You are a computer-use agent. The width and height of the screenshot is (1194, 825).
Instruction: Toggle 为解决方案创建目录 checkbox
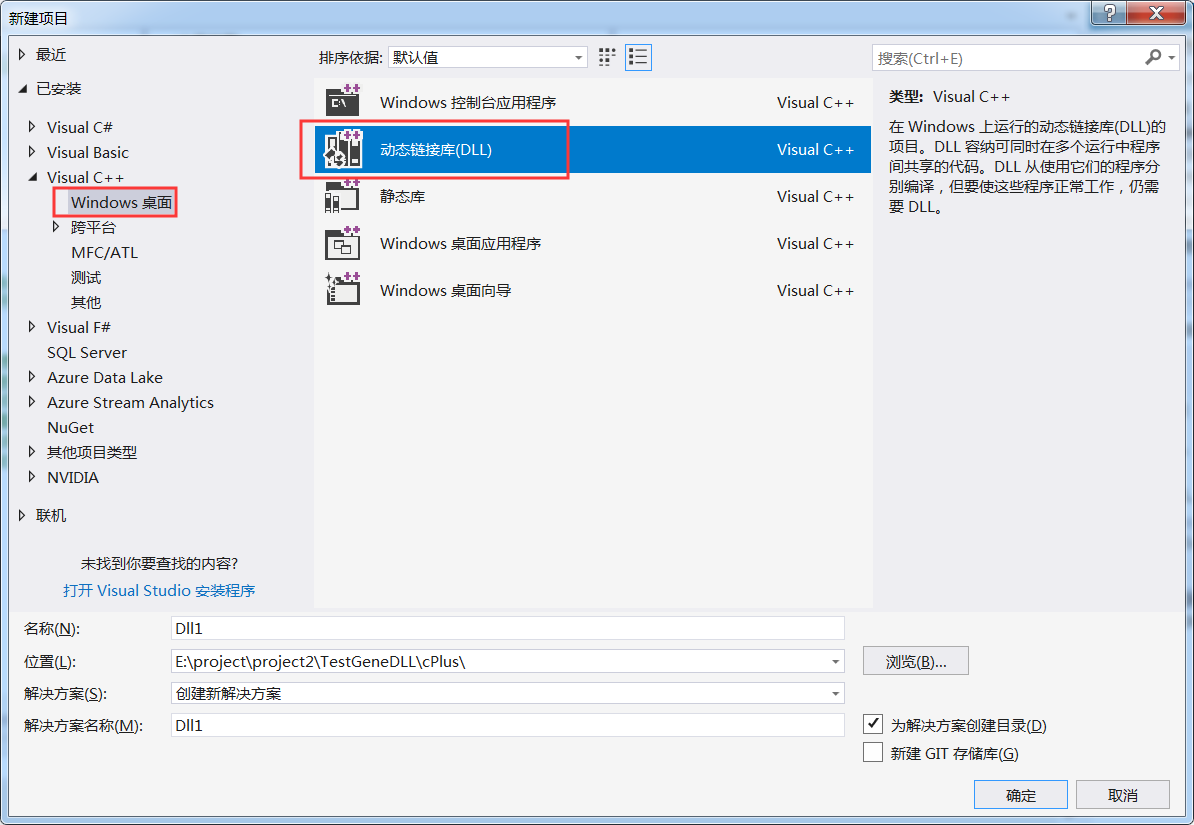(x=873, y=724)
